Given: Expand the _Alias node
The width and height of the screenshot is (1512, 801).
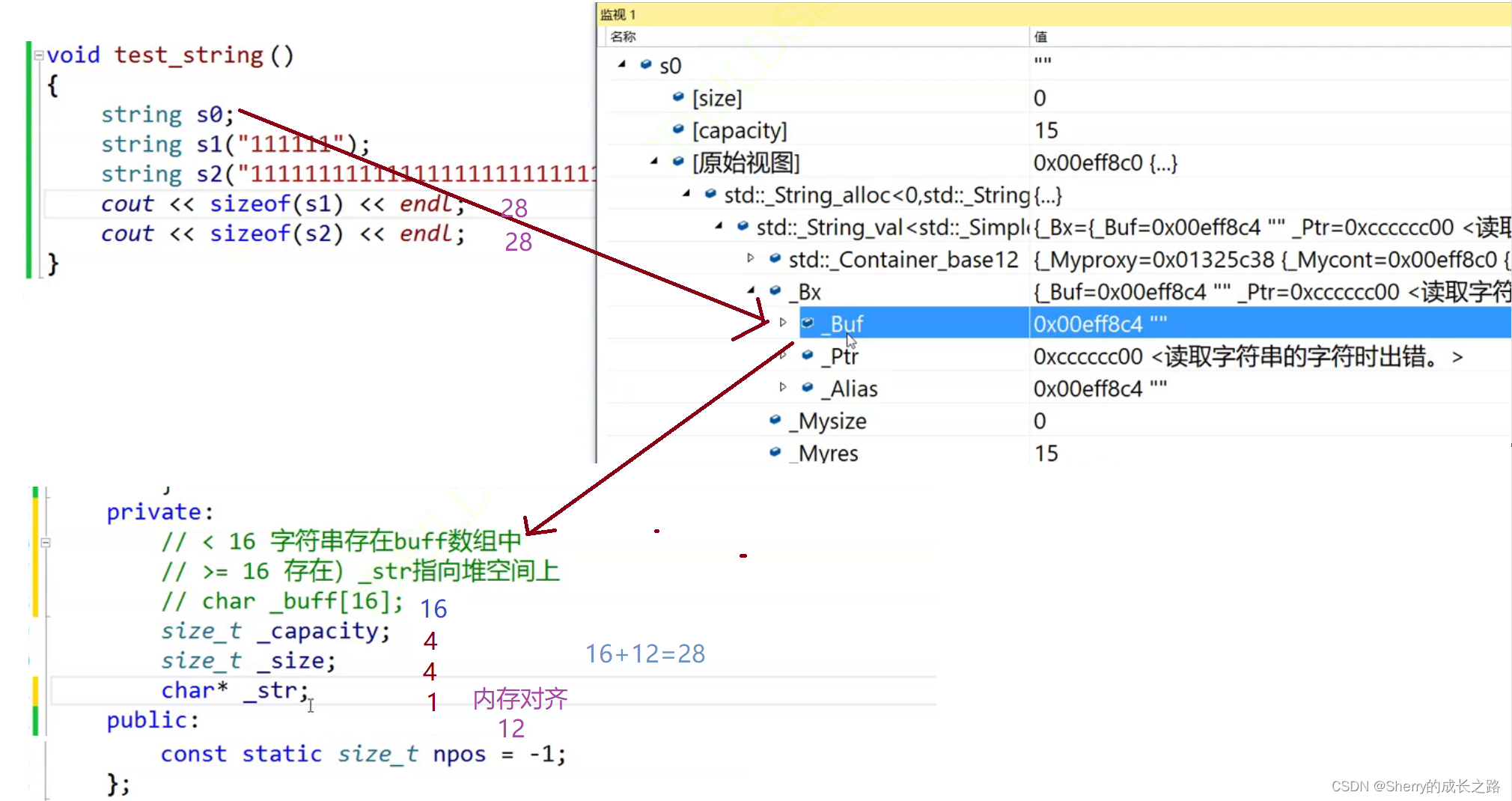Looking at the screenshot, I should coord(783,387).
